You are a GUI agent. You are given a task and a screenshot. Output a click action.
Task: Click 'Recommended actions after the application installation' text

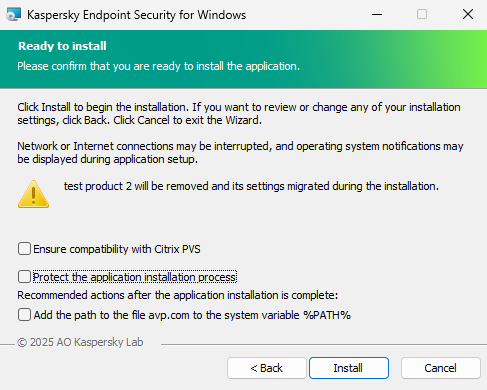point(178,295)
